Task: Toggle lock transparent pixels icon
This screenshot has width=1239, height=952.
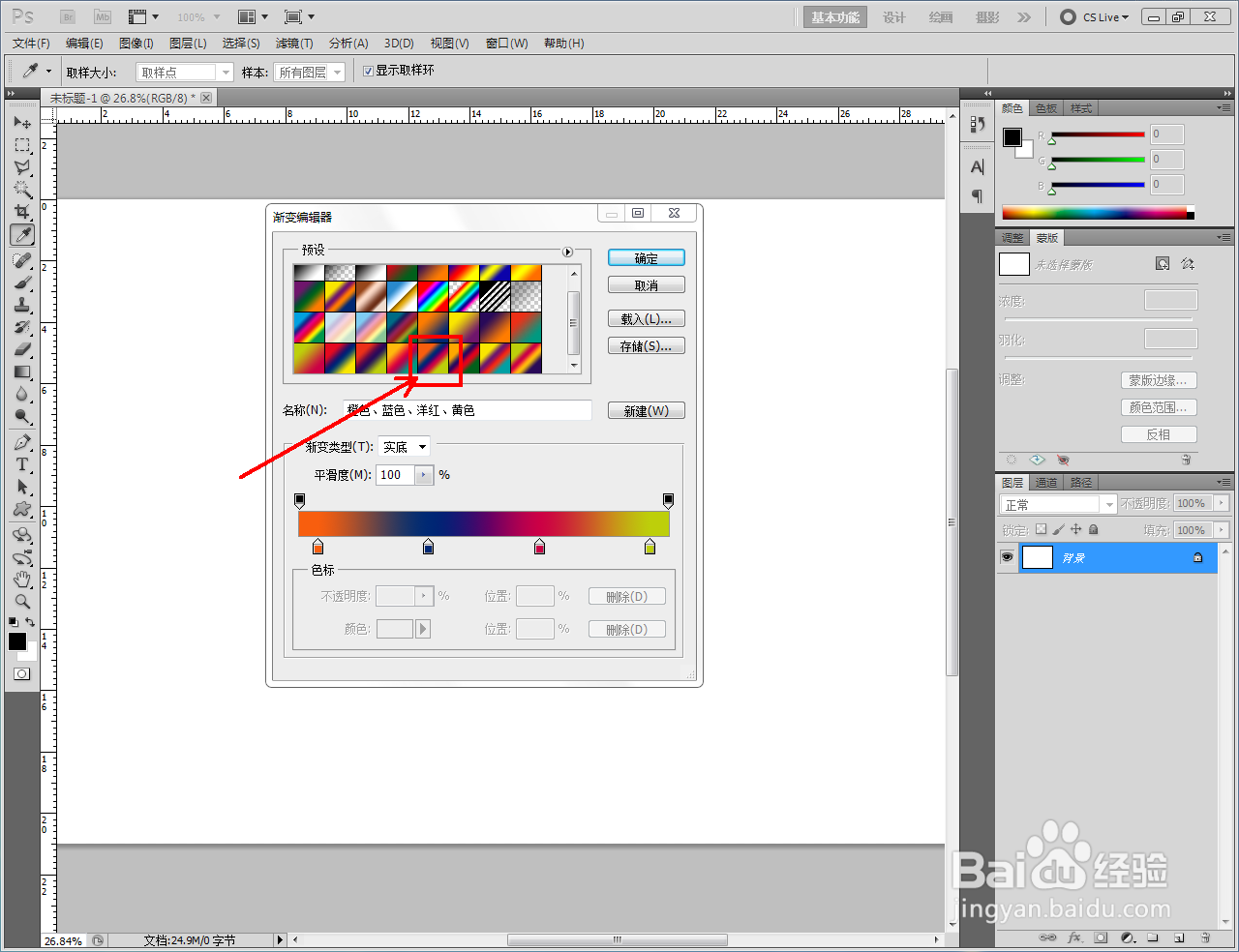Action: (1041, 529)
